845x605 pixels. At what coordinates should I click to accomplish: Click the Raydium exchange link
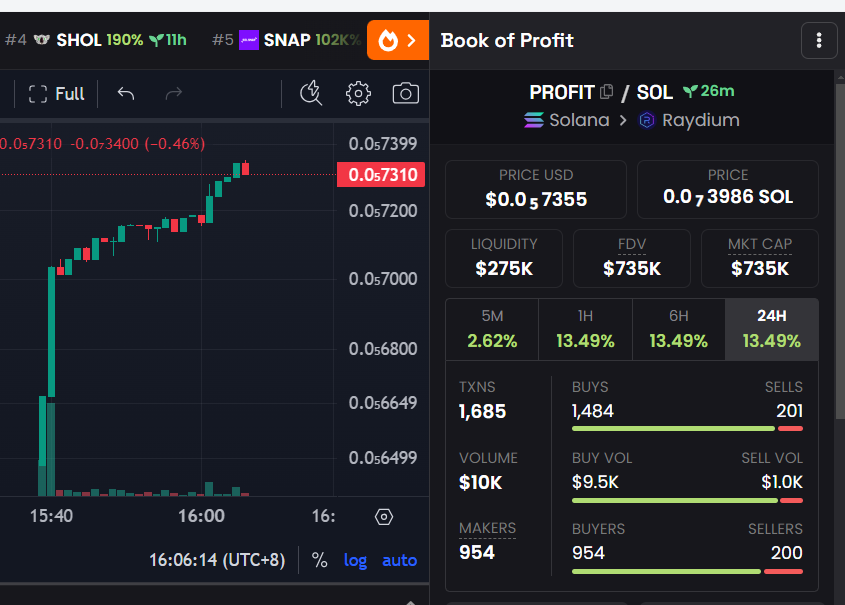click(x=689, y=120)
